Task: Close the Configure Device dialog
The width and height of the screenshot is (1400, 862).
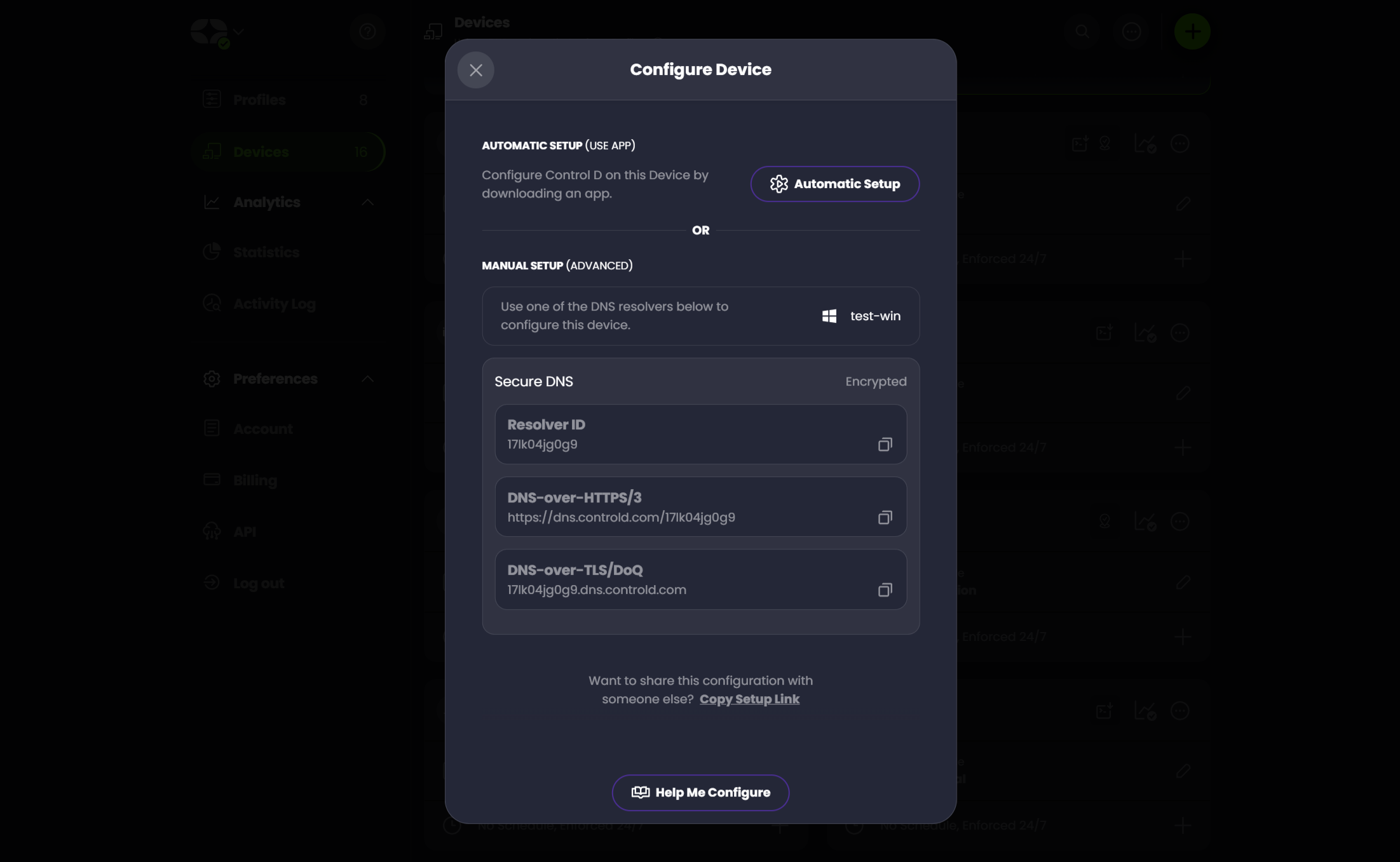Action: pos(475,70)
